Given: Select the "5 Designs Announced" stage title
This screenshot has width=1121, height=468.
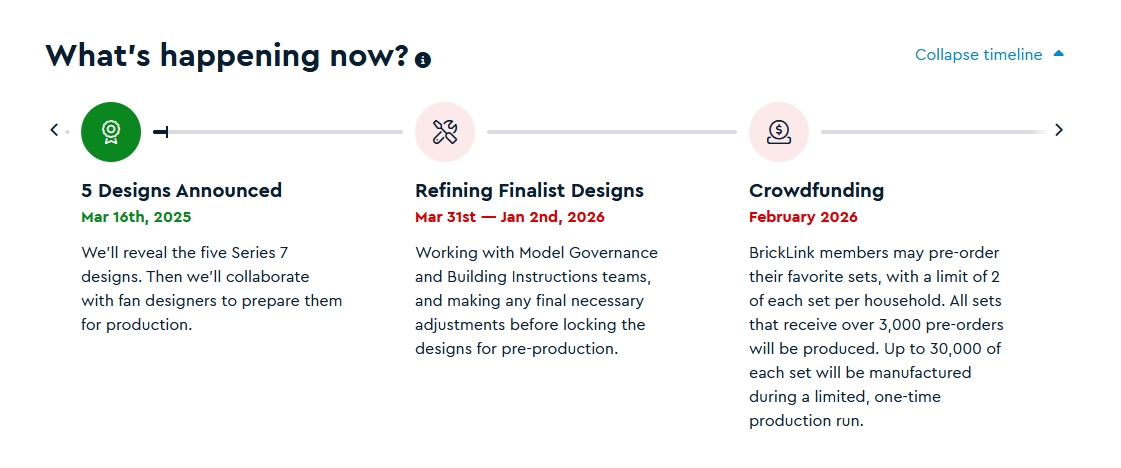Looking at the screenshot, I should (x=181, y=190).
